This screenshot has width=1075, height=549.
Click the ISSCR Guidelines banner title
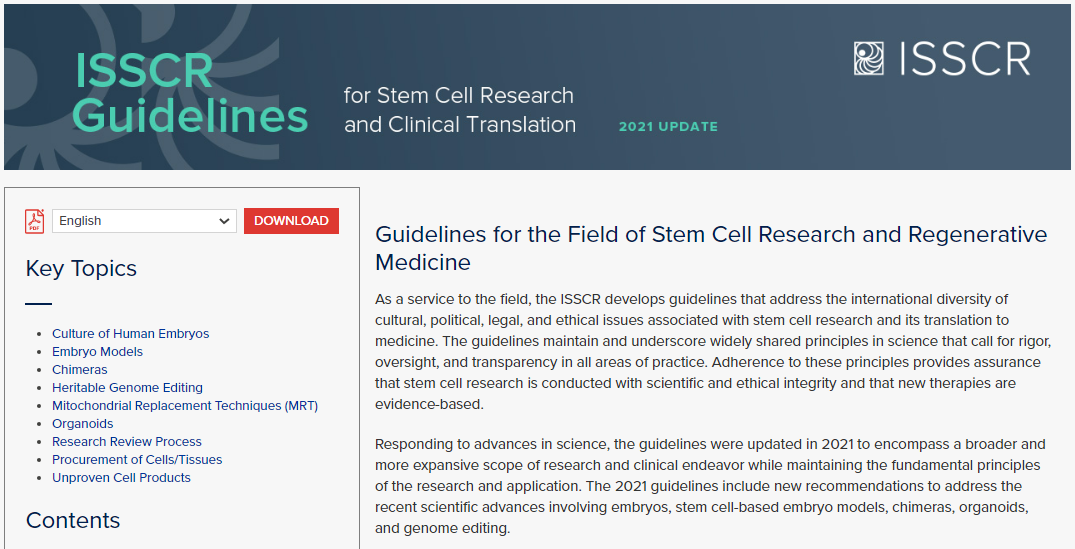point(190,93)
